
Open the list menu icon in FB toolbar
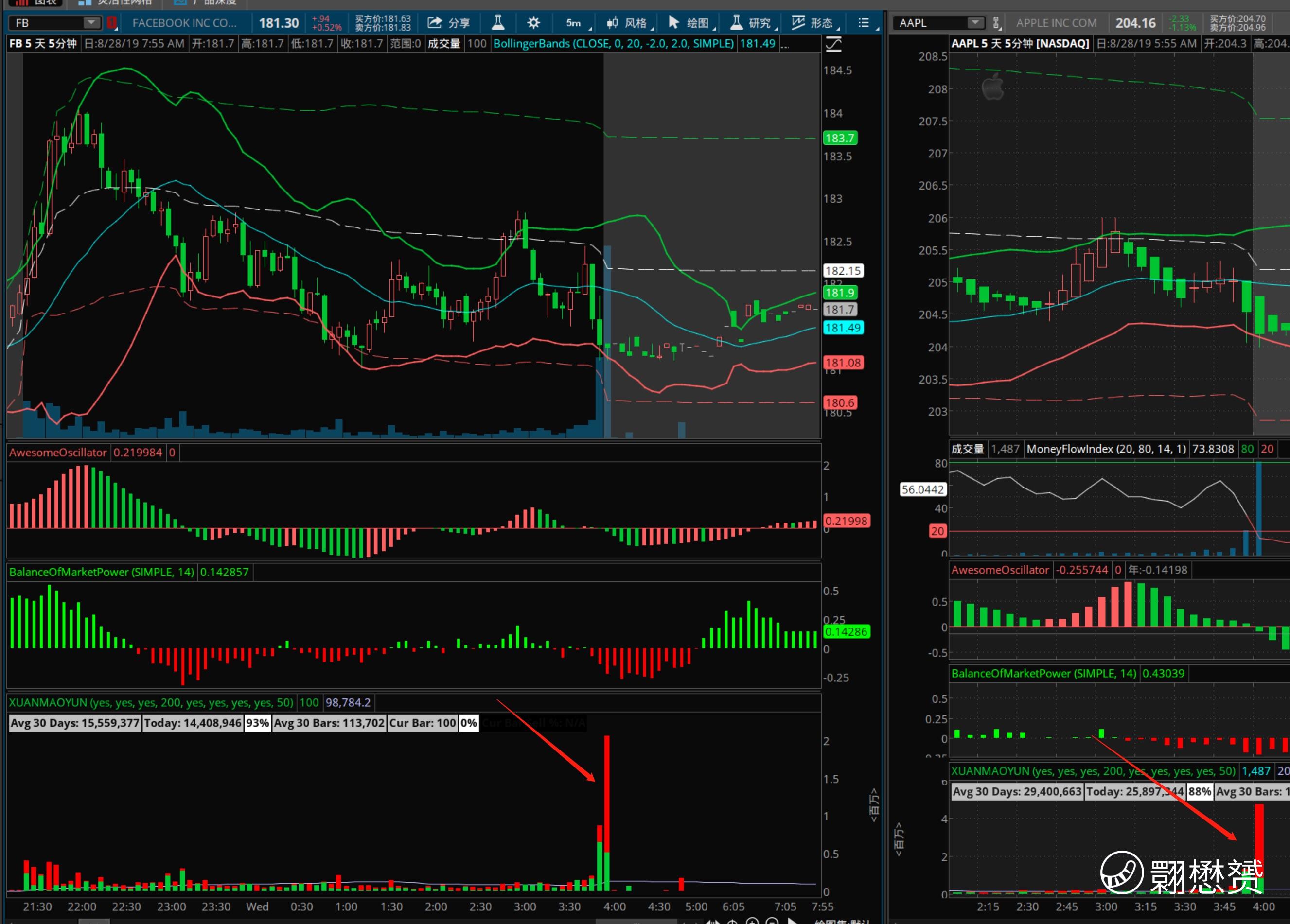pyautogui.click(x=864, y=23)
